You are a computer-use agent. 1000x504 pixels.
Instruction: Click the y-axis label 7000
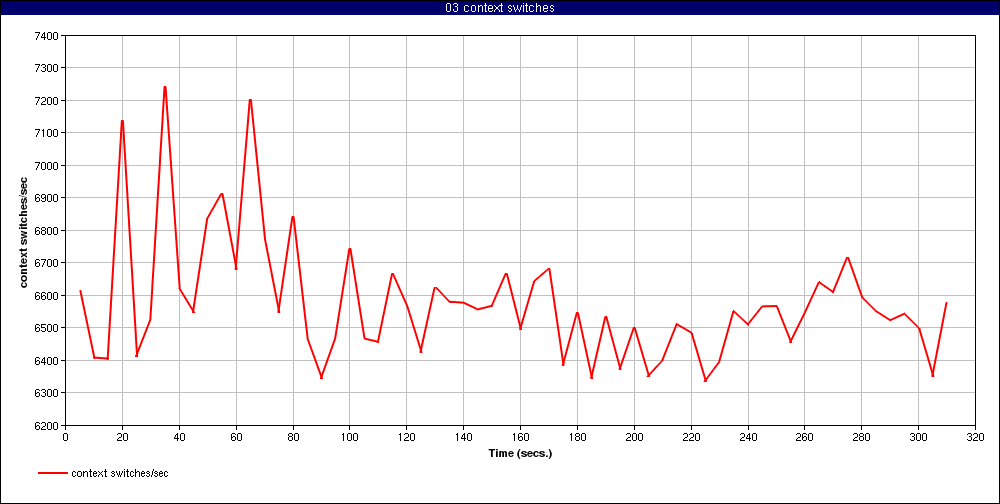(x=48, y=166)
